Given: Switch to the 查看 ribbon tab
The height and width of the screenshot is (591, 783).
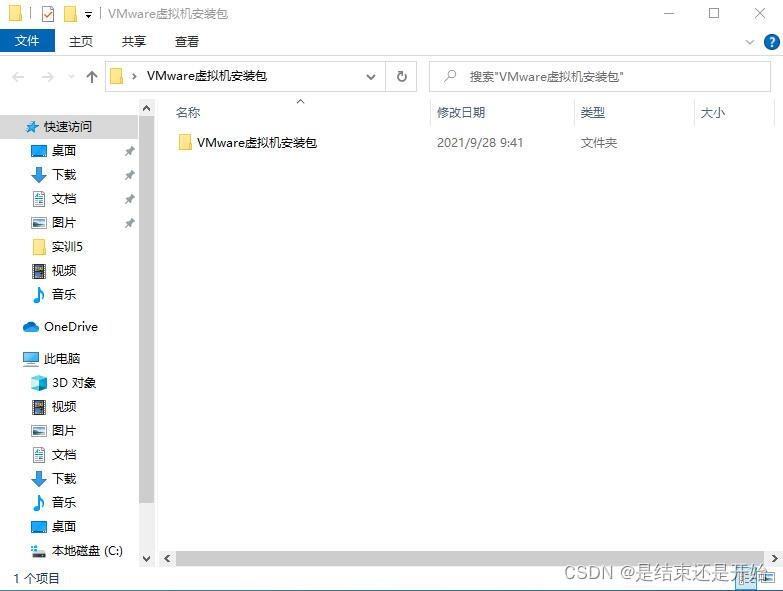Looking at the screenshot, I should (187, 41).
